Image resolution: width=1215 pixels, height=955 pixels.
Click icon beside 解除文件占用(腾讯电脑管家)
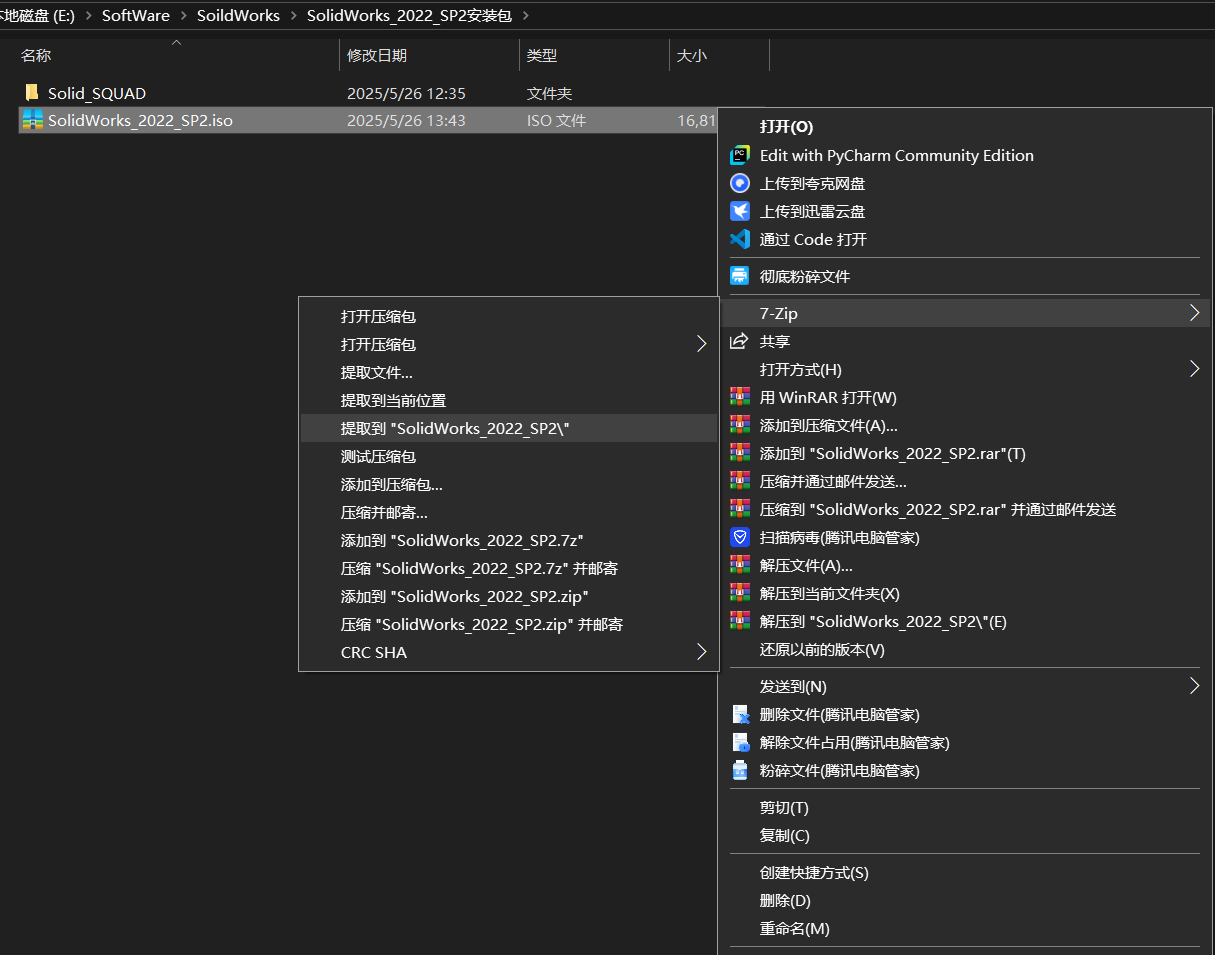(740, 742)
